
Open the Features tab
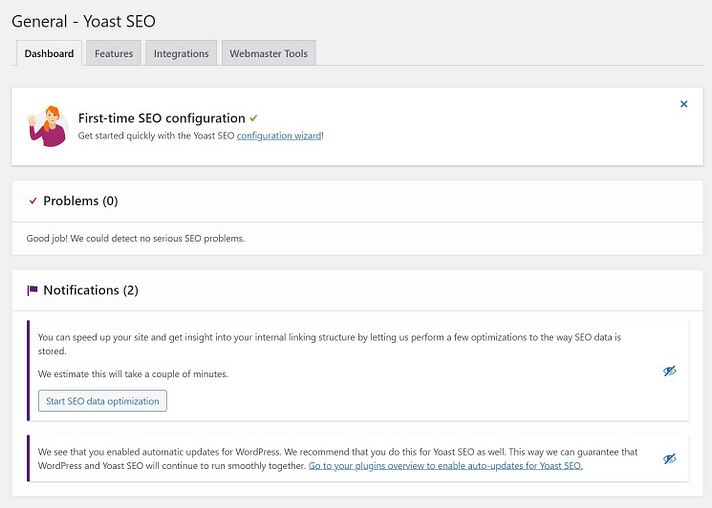click(114, 54)
